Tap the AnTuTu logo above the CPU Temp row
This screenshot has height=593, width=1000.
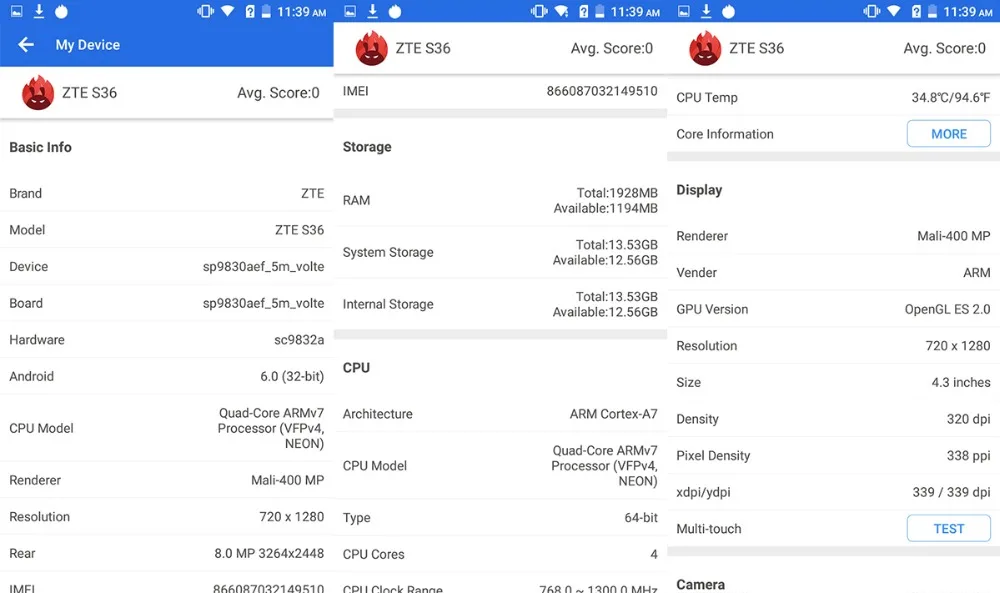705,48
